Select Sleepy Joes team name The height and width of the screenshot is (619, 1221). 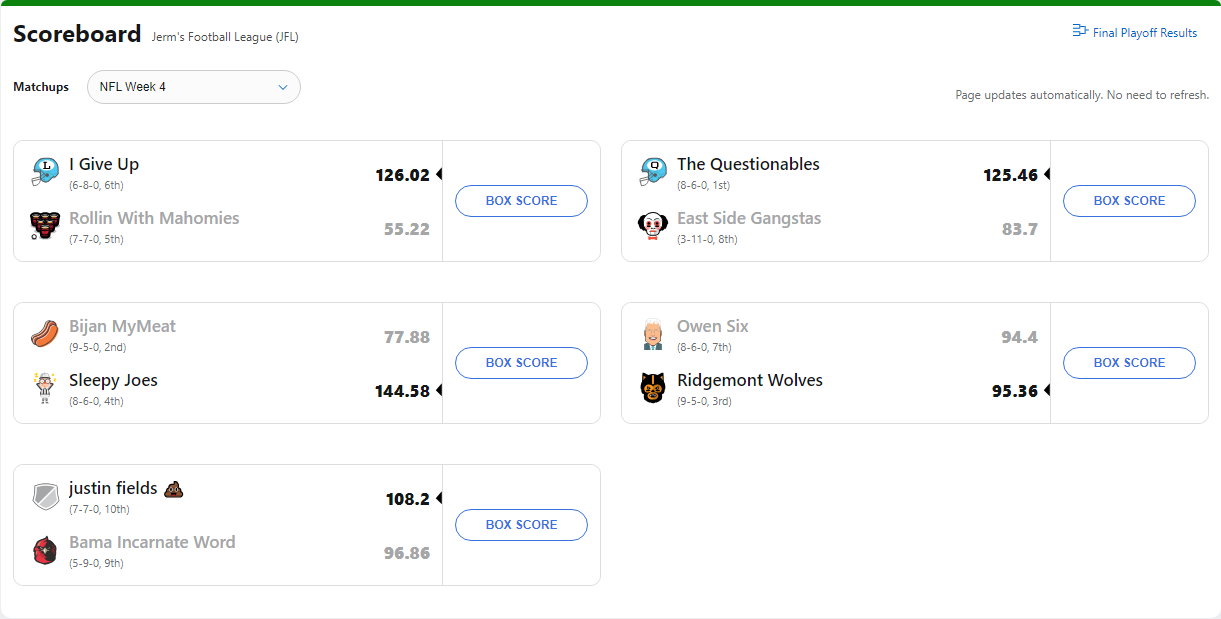pos(113,381)
